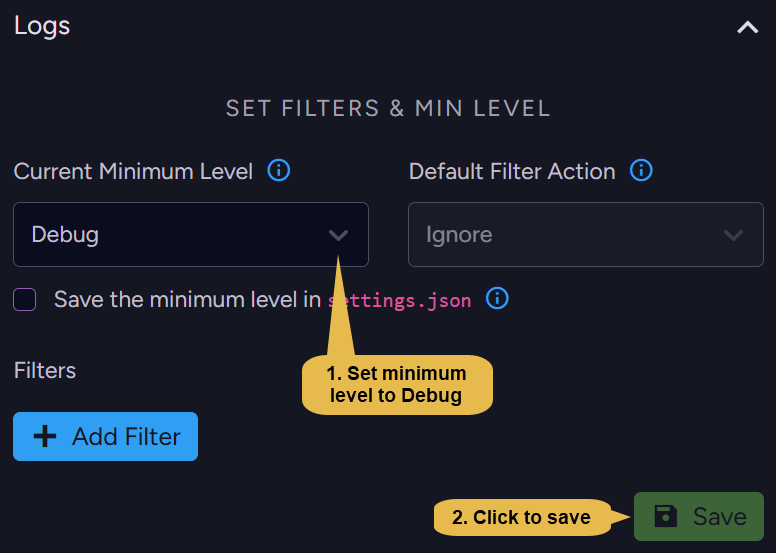Click the pink settings.json text
This screenshot has width=776, height=553.
coord(399,301)
